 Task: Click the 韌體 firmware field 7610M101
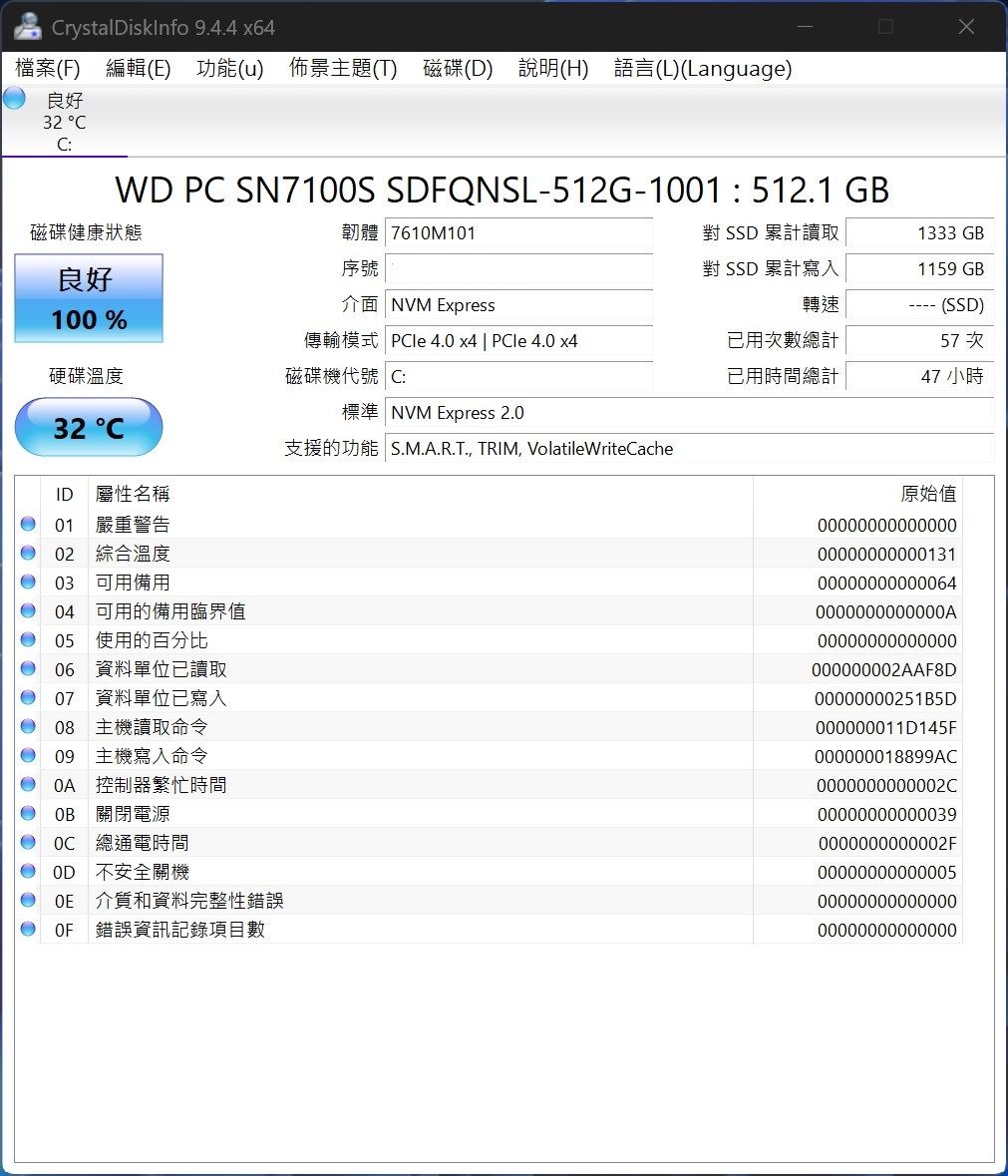518,233
